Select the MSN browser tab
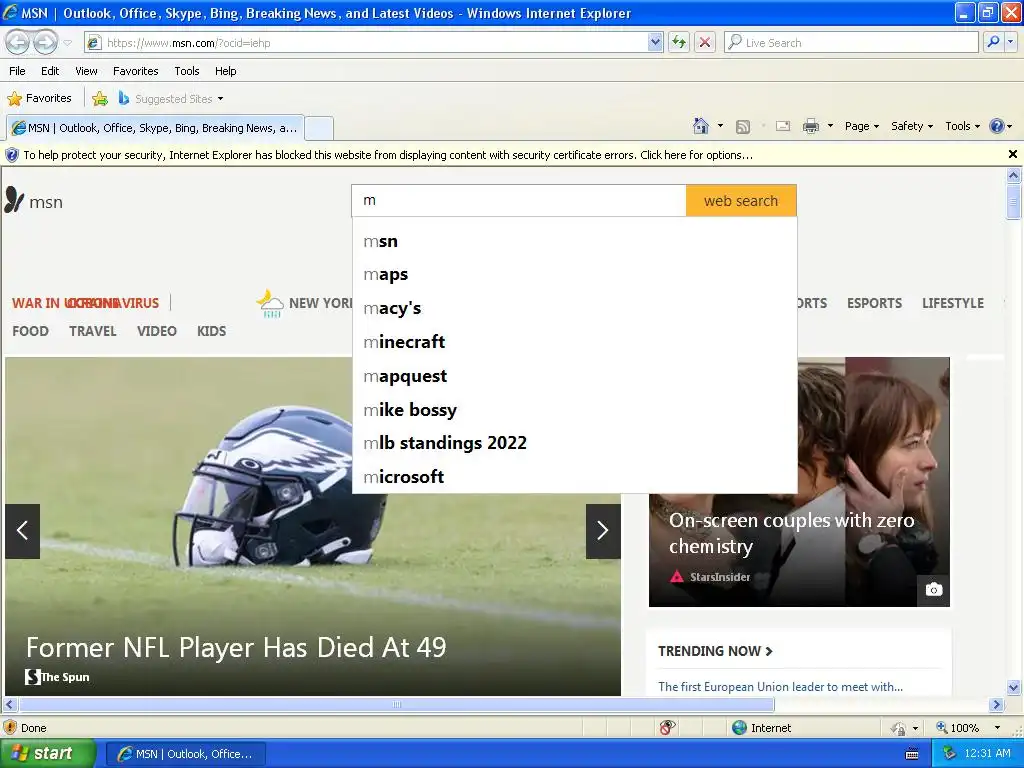 click(x=155, y=128)
